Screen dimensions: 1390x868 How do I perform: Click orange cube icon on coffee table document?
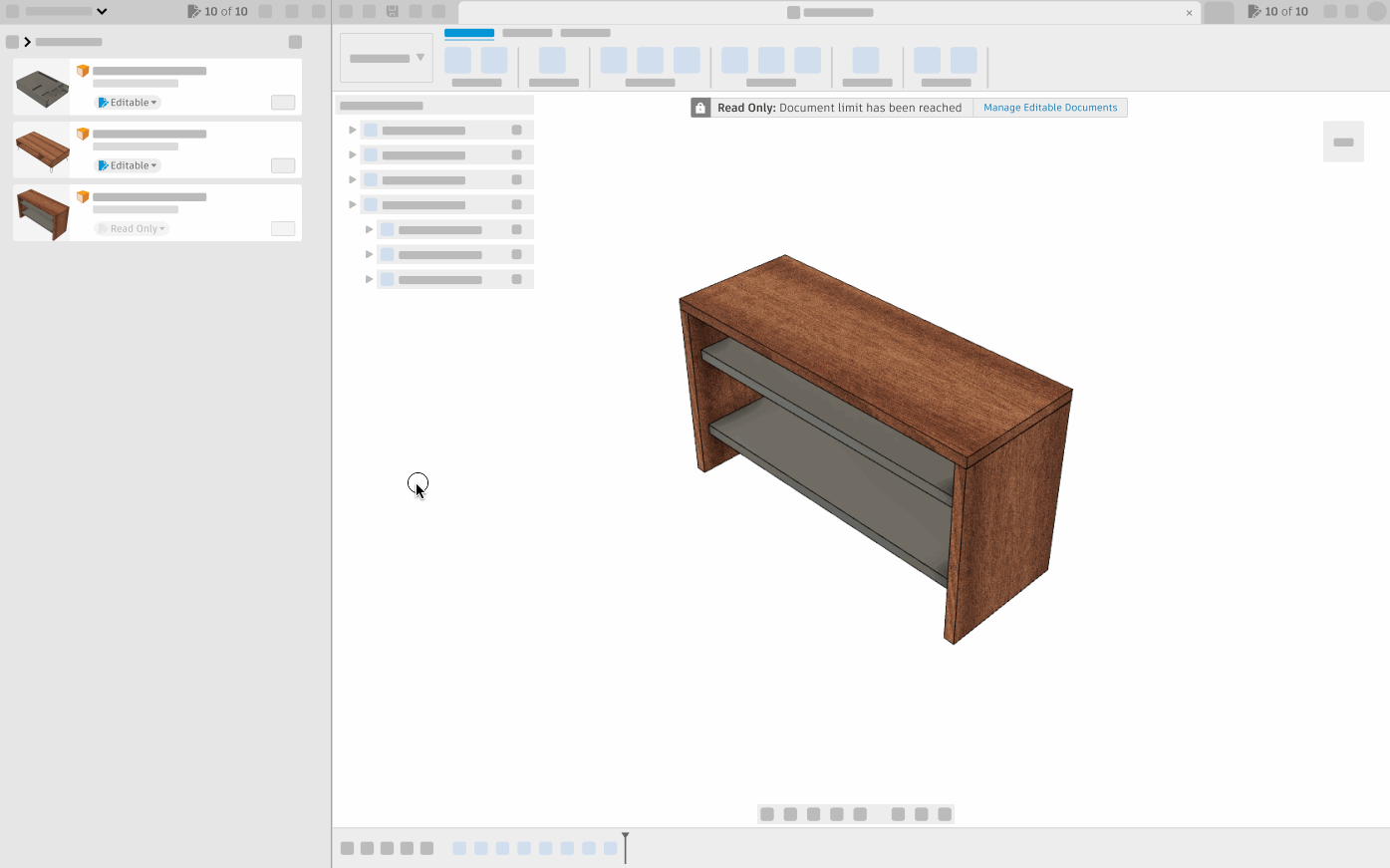[x=83, y=134]
